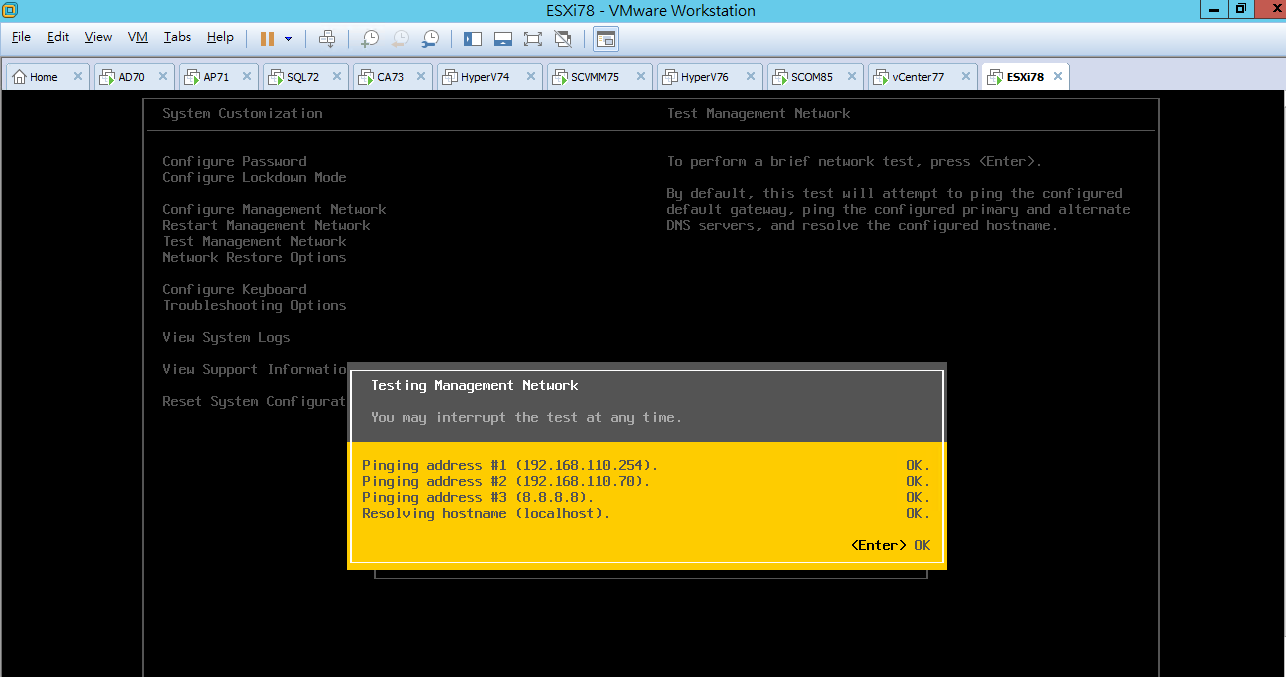This screenshot has width=1286, height=677.
Task: Open the VM menu
Action: tap(138, 37)
